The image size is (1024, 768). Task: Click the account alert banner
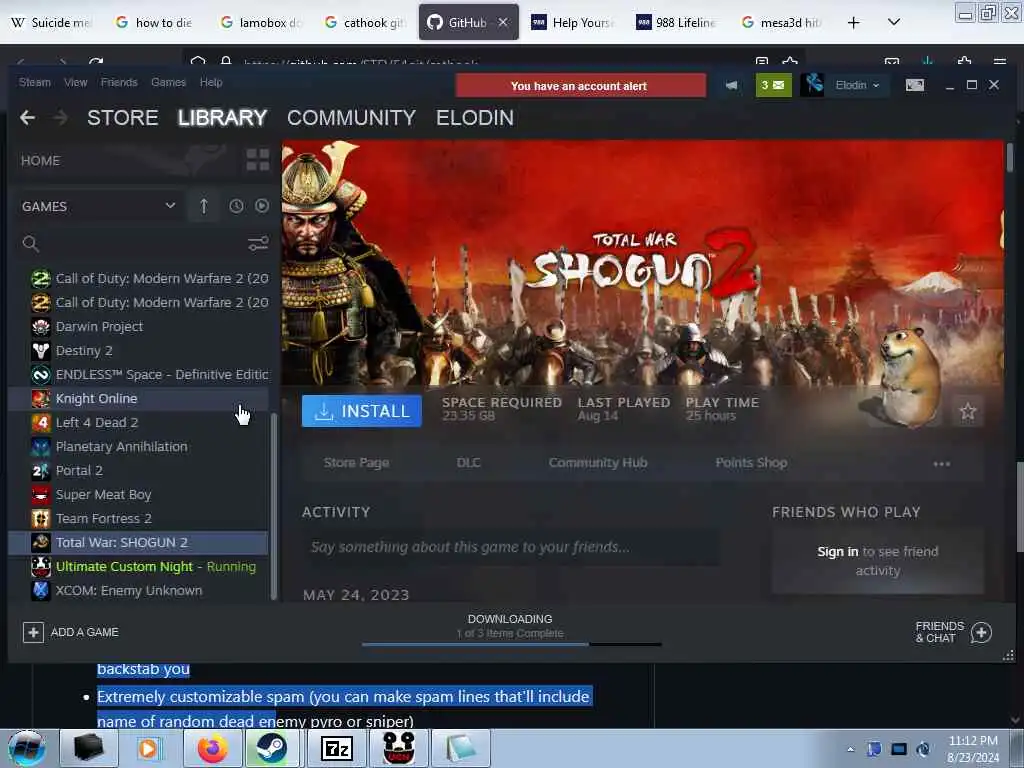point(581,86)
